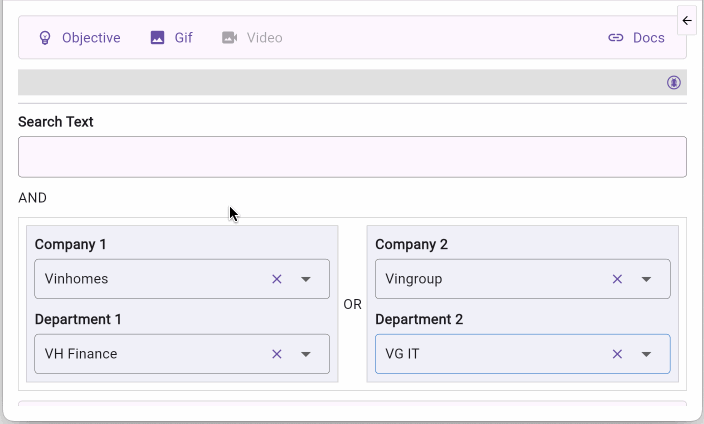This screenshot has width=704, height=424.
Task: Open the Docs link
Action: pos(648,38)
